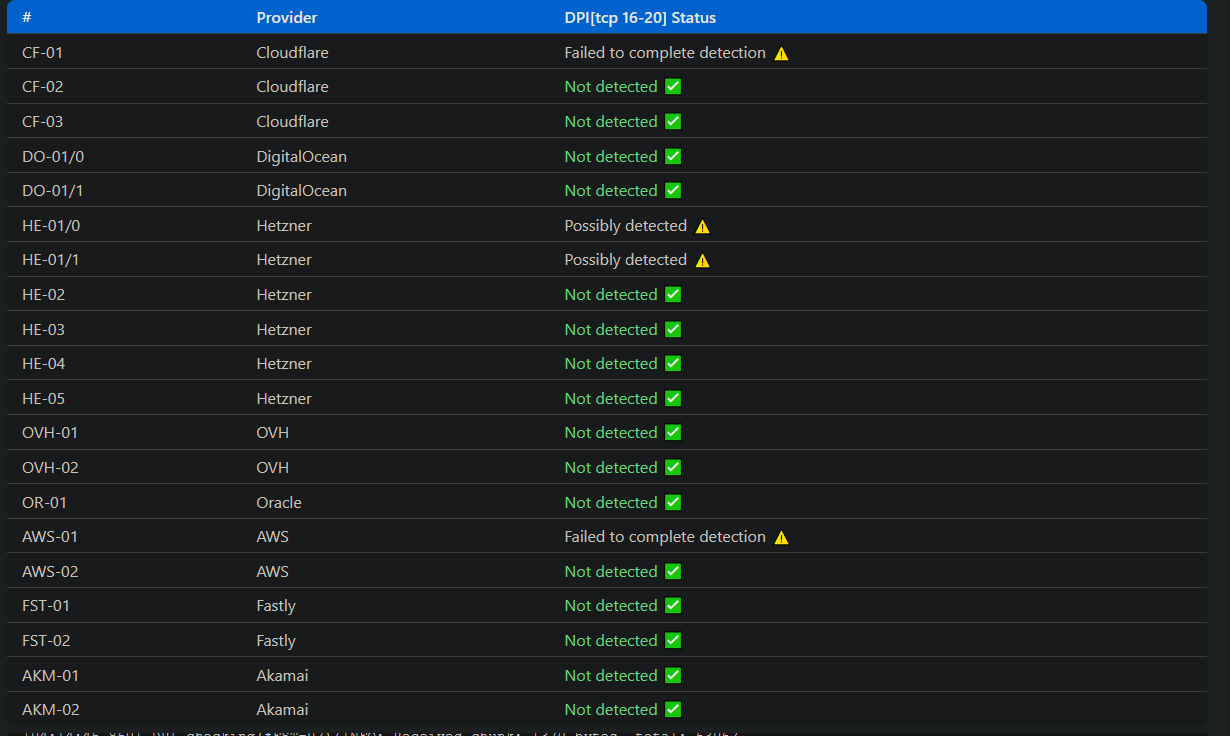Viewport: 1230px width, 736px height.
Task: Click 'AWS' provider in AWS-02 row
Action: click(x=272, y=572)
